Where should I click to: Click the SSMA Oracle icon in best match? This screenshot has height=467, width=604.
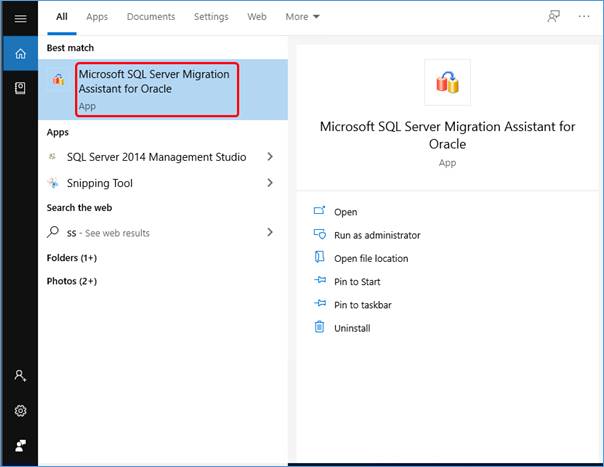tap(59, 79)
